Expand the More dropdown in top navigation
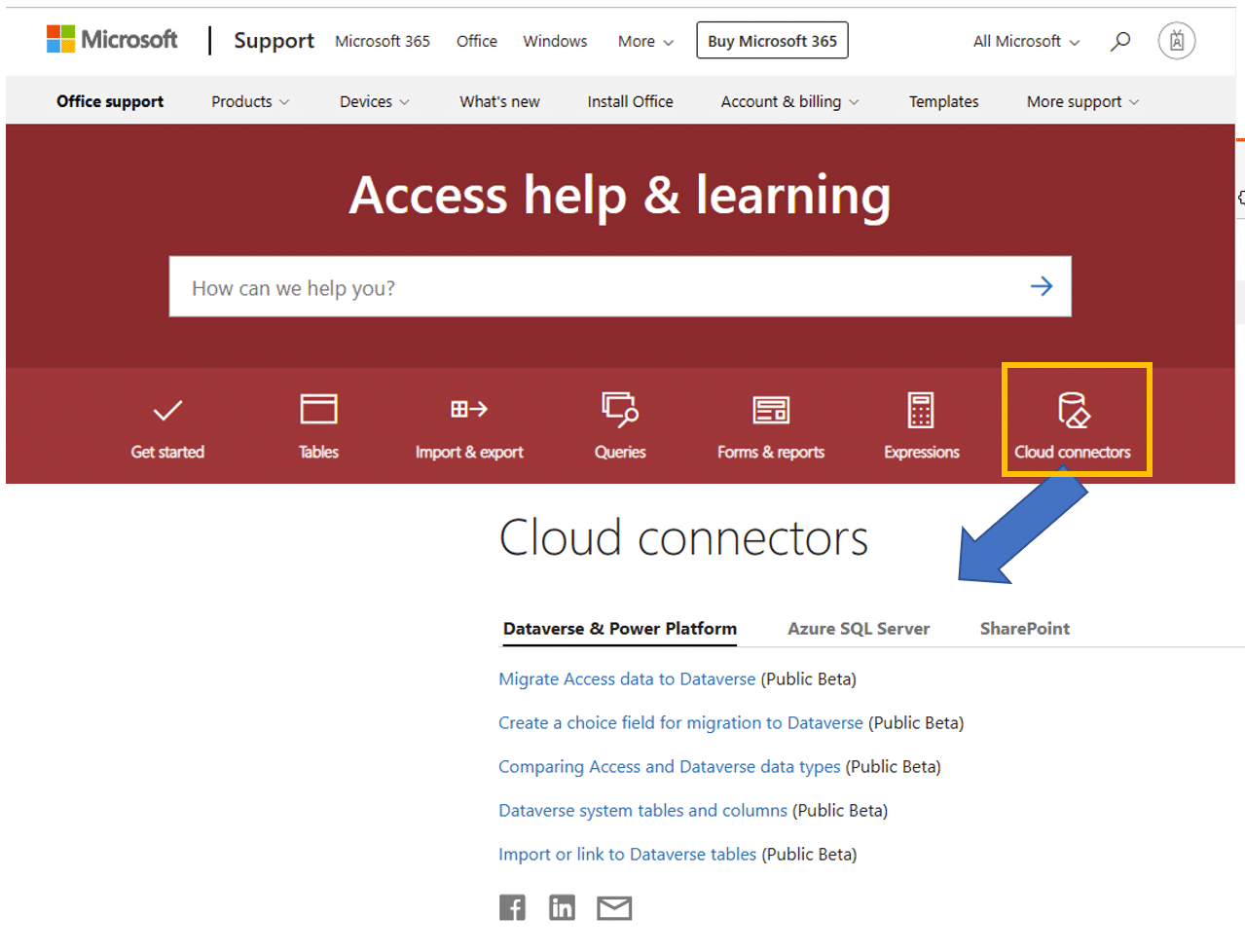The height and width of the screenshot is (952, 1245). (645, 41)
